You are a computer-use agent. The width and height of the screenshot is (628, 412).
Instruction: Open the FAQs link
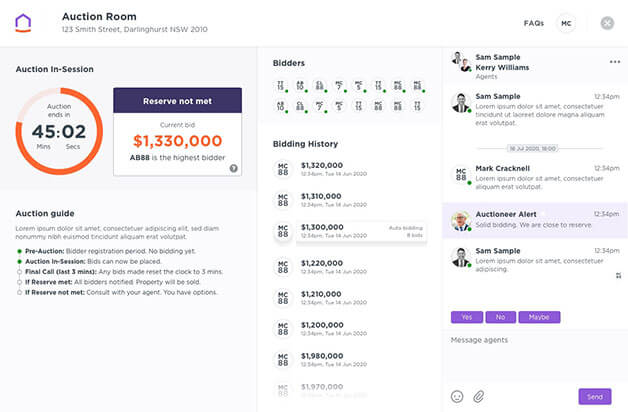(x=533, y=23)
